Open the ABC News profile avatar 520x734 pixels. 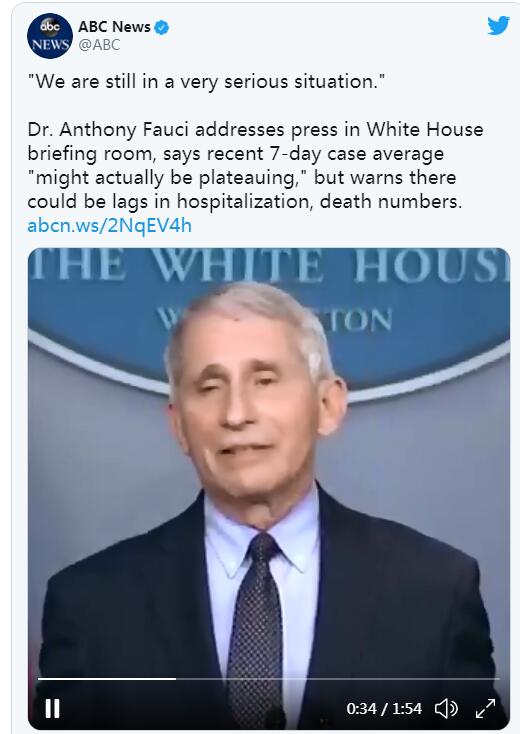point(50,36)
